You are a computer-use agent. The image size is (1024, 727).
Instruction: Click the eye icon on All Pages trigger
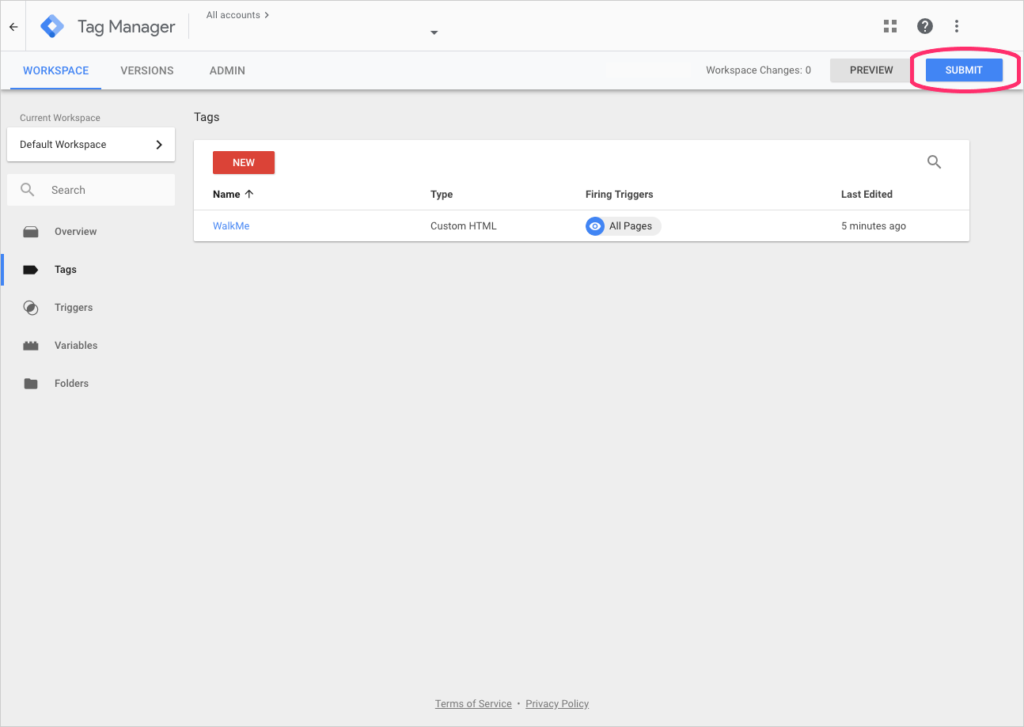[596, 226]
